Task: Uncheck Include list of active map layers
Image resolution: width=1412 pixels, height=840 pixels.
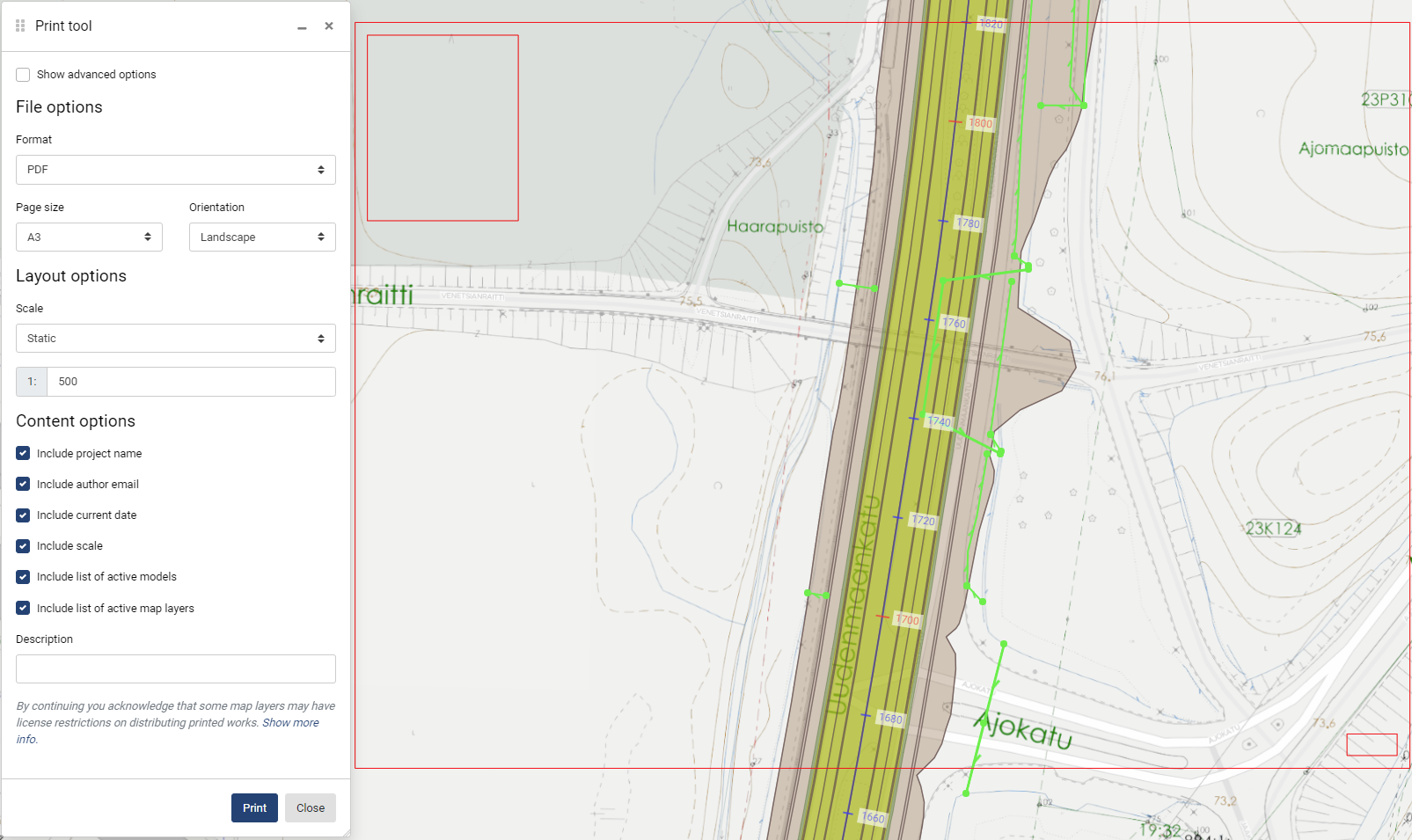Action: (23, 609)
